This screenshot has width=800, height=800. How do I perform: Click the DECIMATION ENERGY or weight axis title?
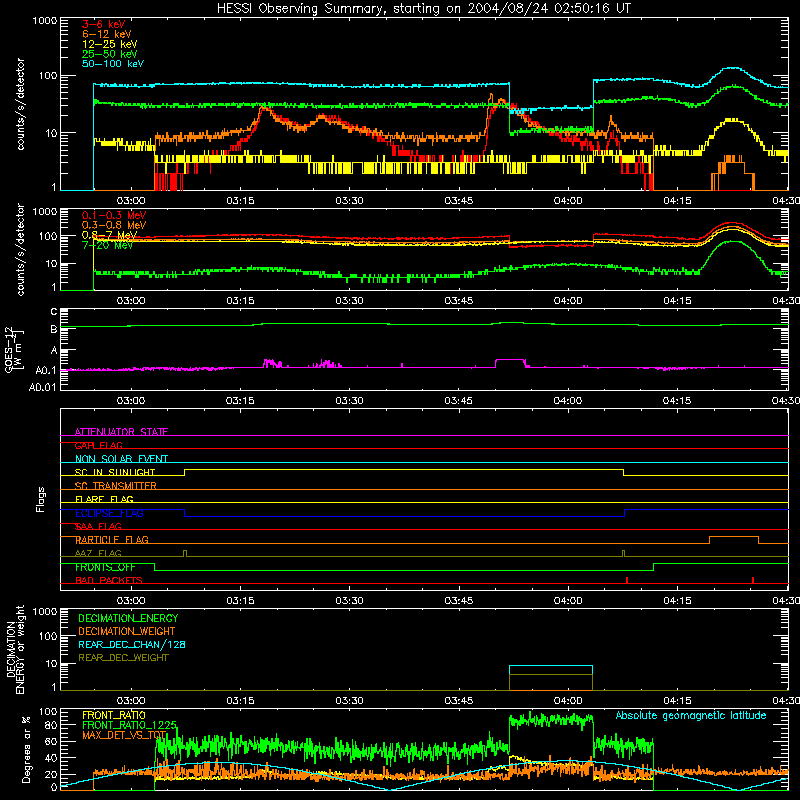15,649
